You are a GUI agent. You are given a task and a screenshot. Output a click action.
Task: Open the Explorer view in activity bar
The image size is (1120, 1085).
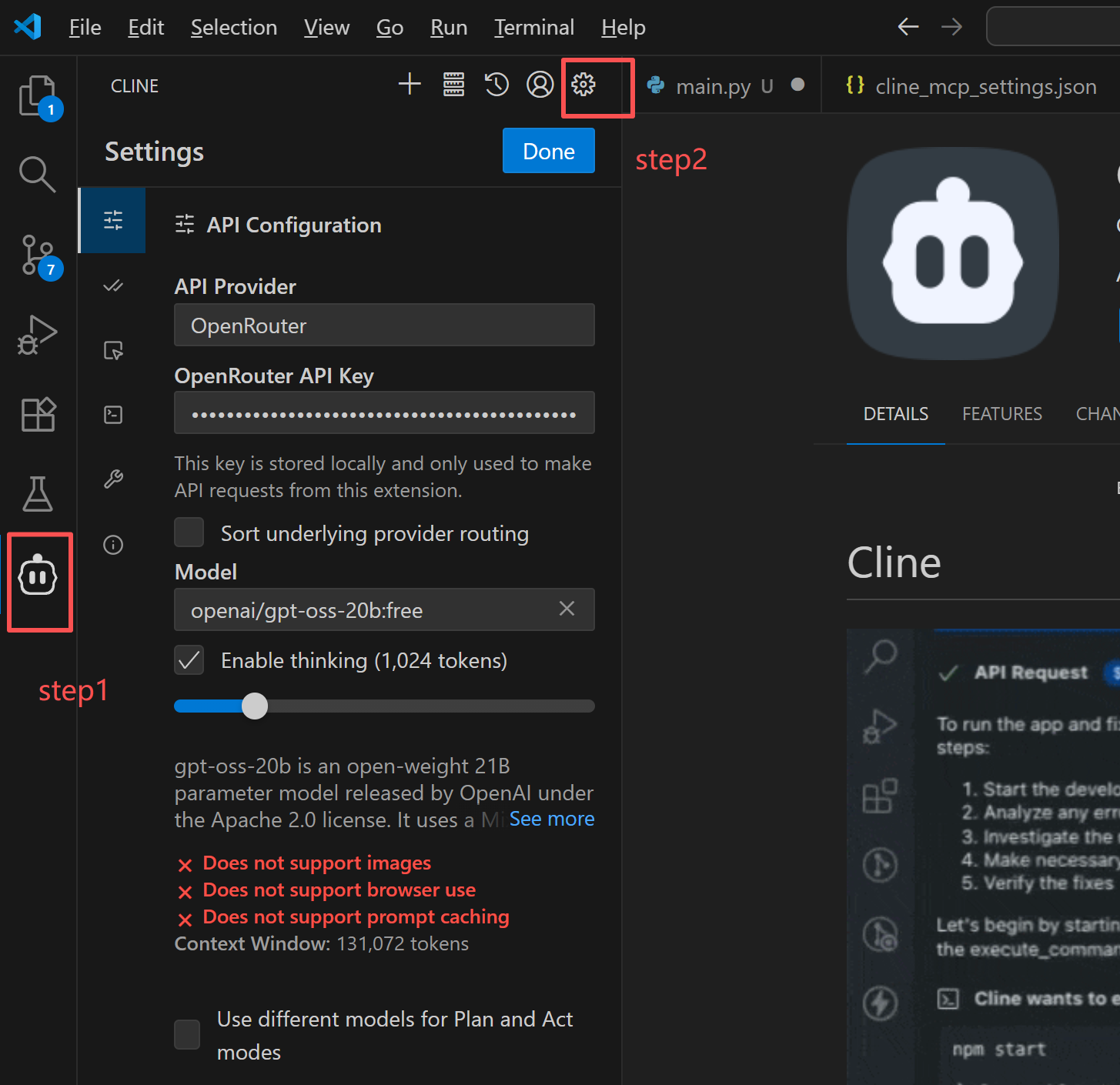pos(38,96)
